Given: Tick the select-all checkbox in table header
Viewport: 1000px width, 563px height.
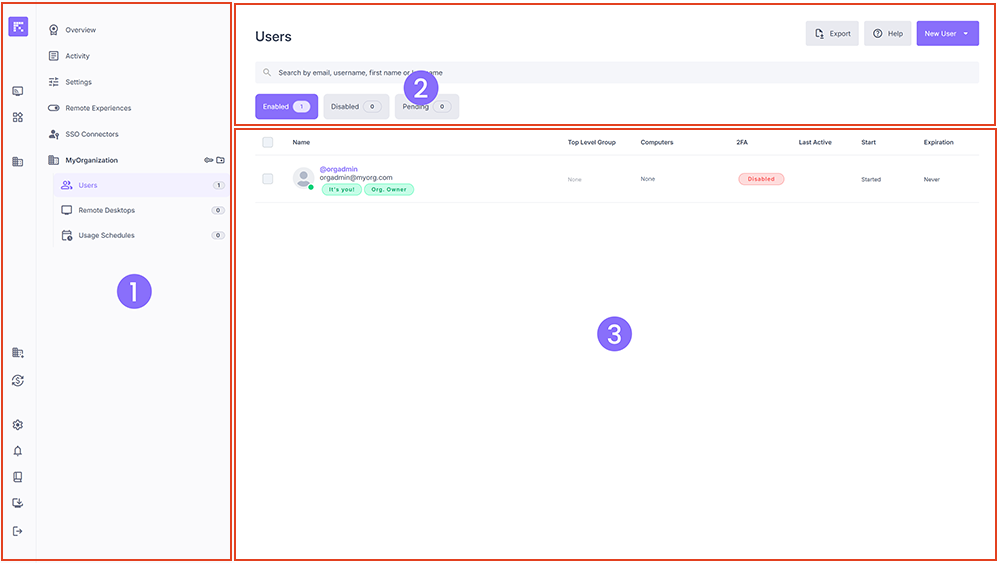Looking at the screenshot, I should tap(267, 142).
